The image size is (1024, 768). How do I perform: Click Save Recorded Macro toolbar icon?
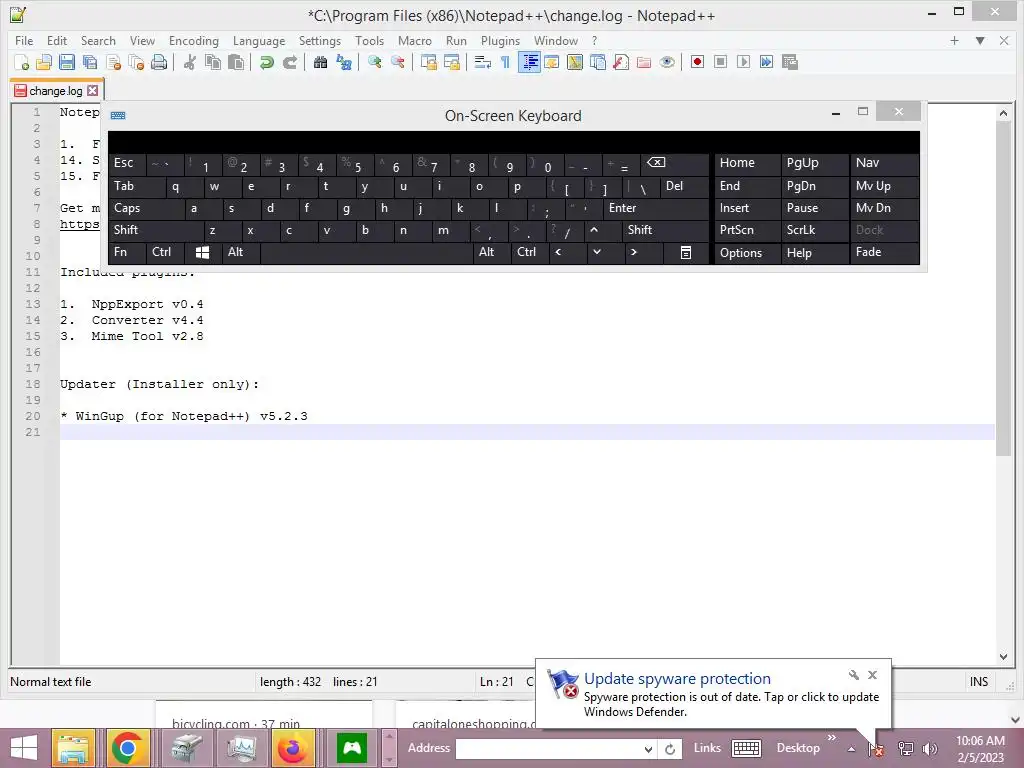(x=790, y=62)
